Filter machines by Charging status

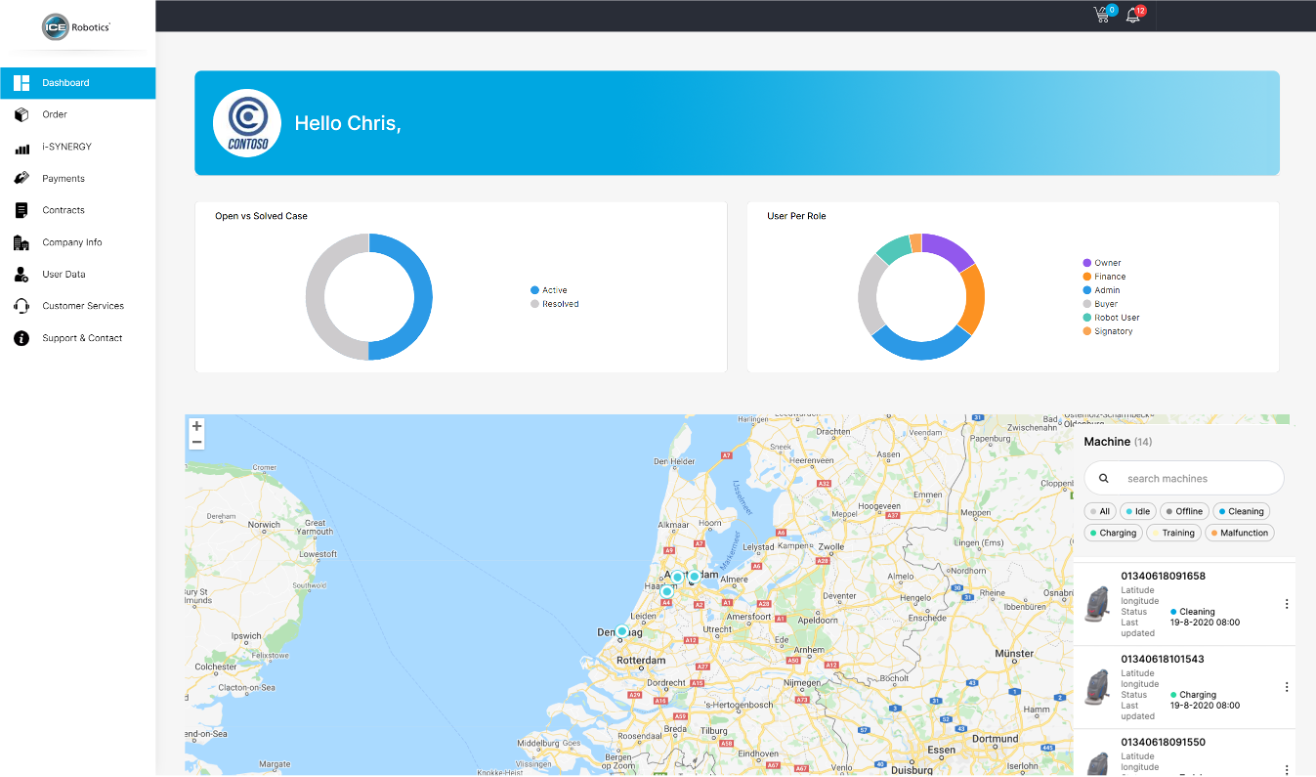click(1113, 533)
